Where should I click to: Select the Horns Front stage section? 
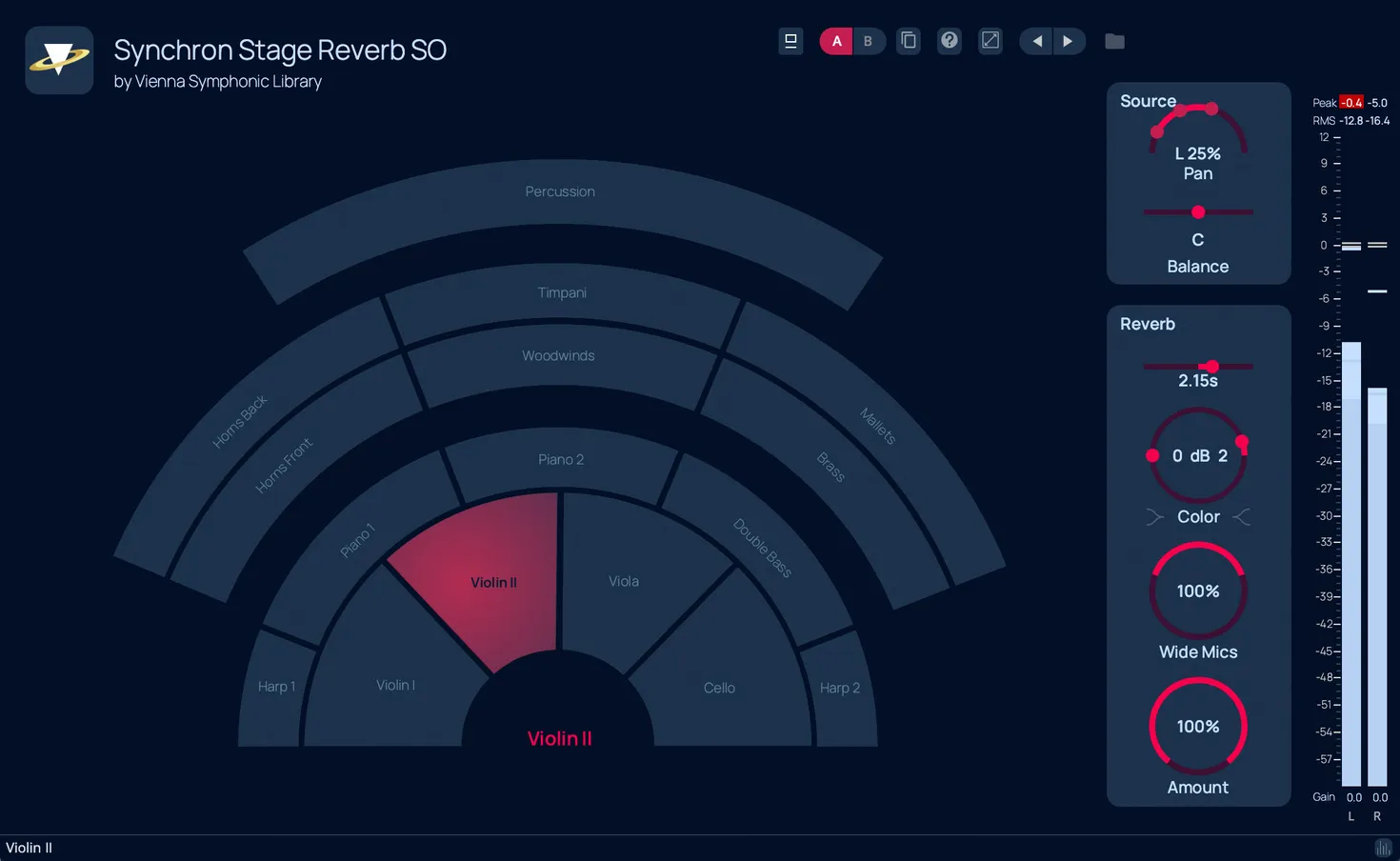point(284,466)
